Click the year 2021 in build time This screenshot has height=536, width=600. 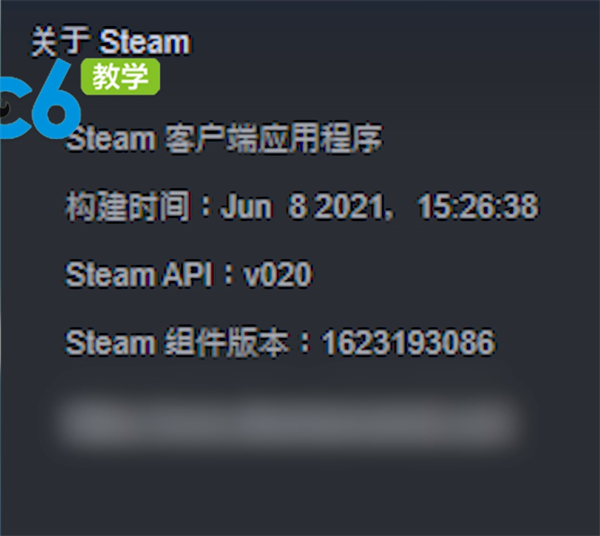349,207
